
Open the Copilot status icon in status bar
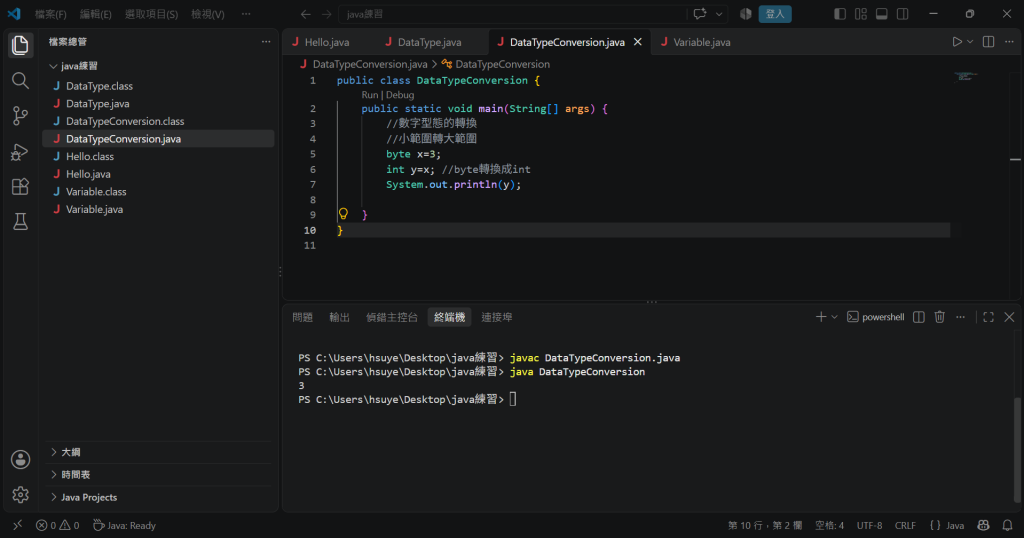click(984, 525)
